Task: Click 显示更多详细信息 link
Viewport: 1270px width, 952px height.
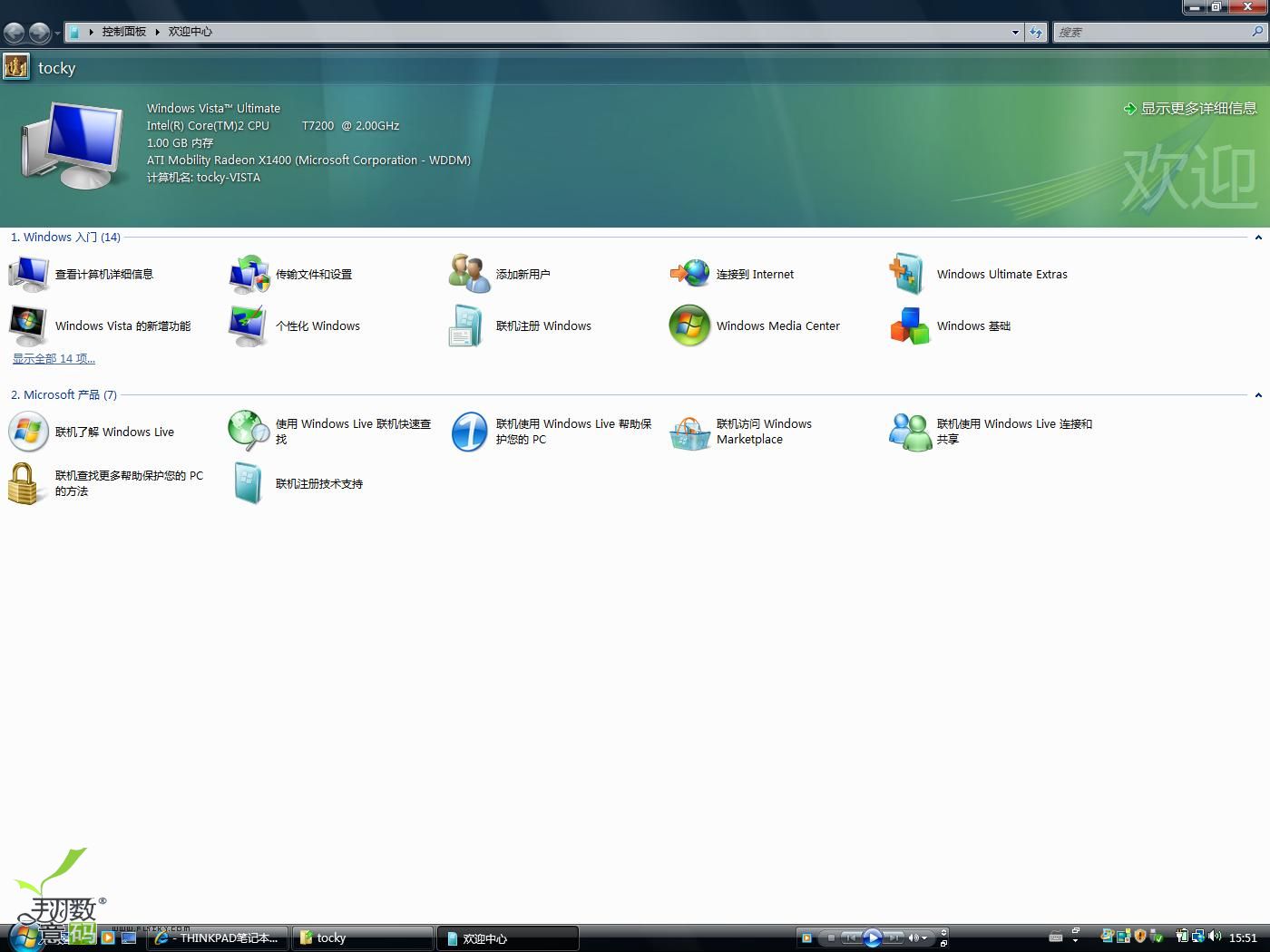Action: [1190, 108]
